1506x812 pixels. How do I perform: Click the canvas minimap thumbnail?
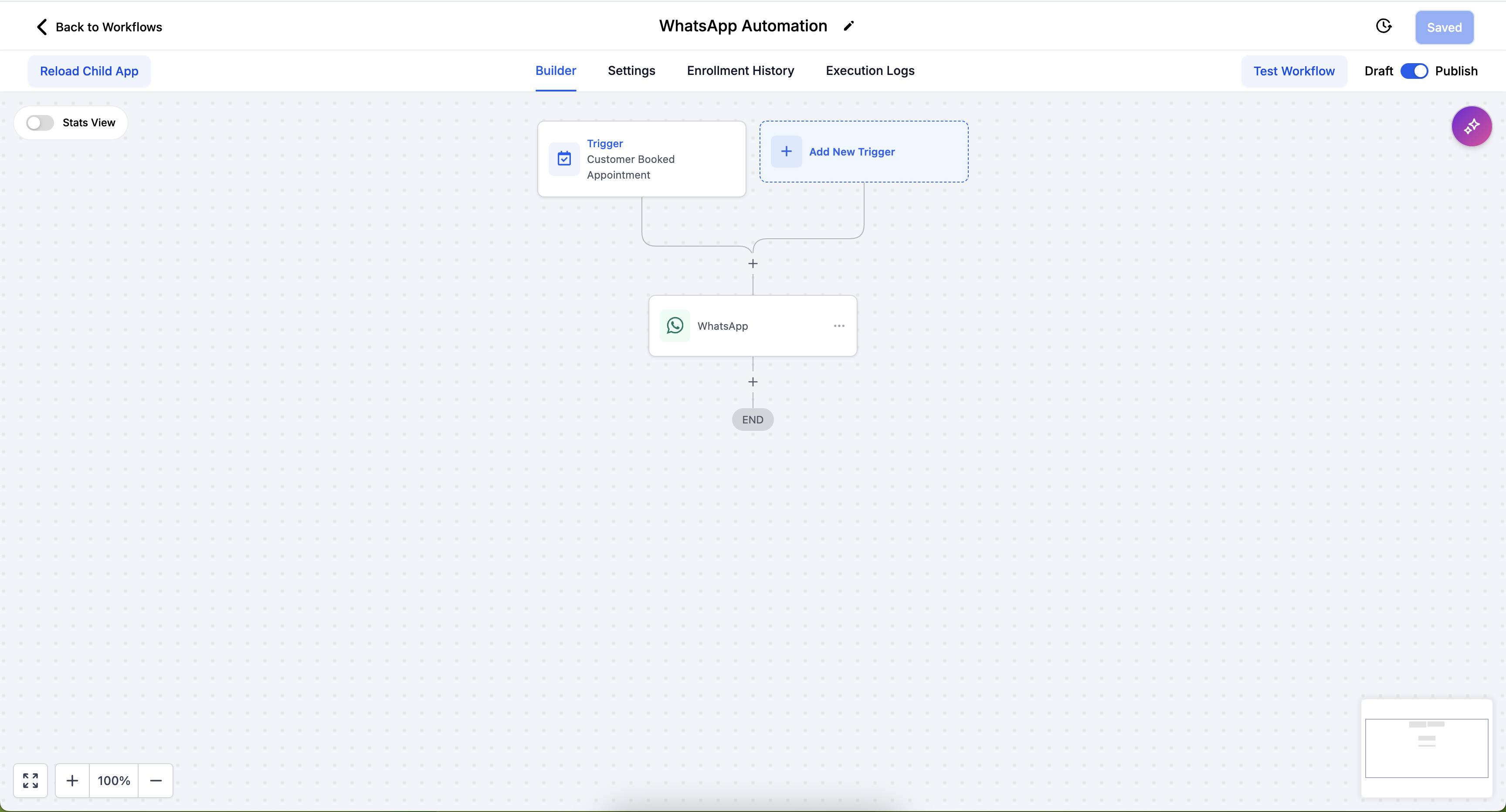coord(1427,748)
